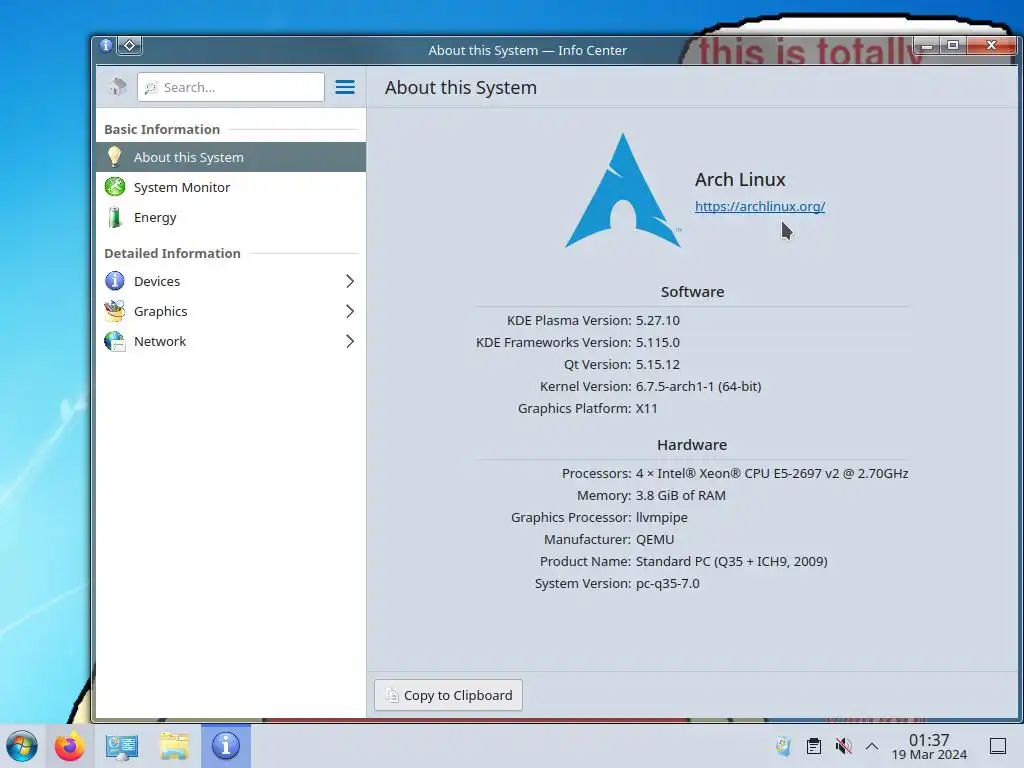Click the KDE Frameworks Version value 5.115.0

click(658, 343)
